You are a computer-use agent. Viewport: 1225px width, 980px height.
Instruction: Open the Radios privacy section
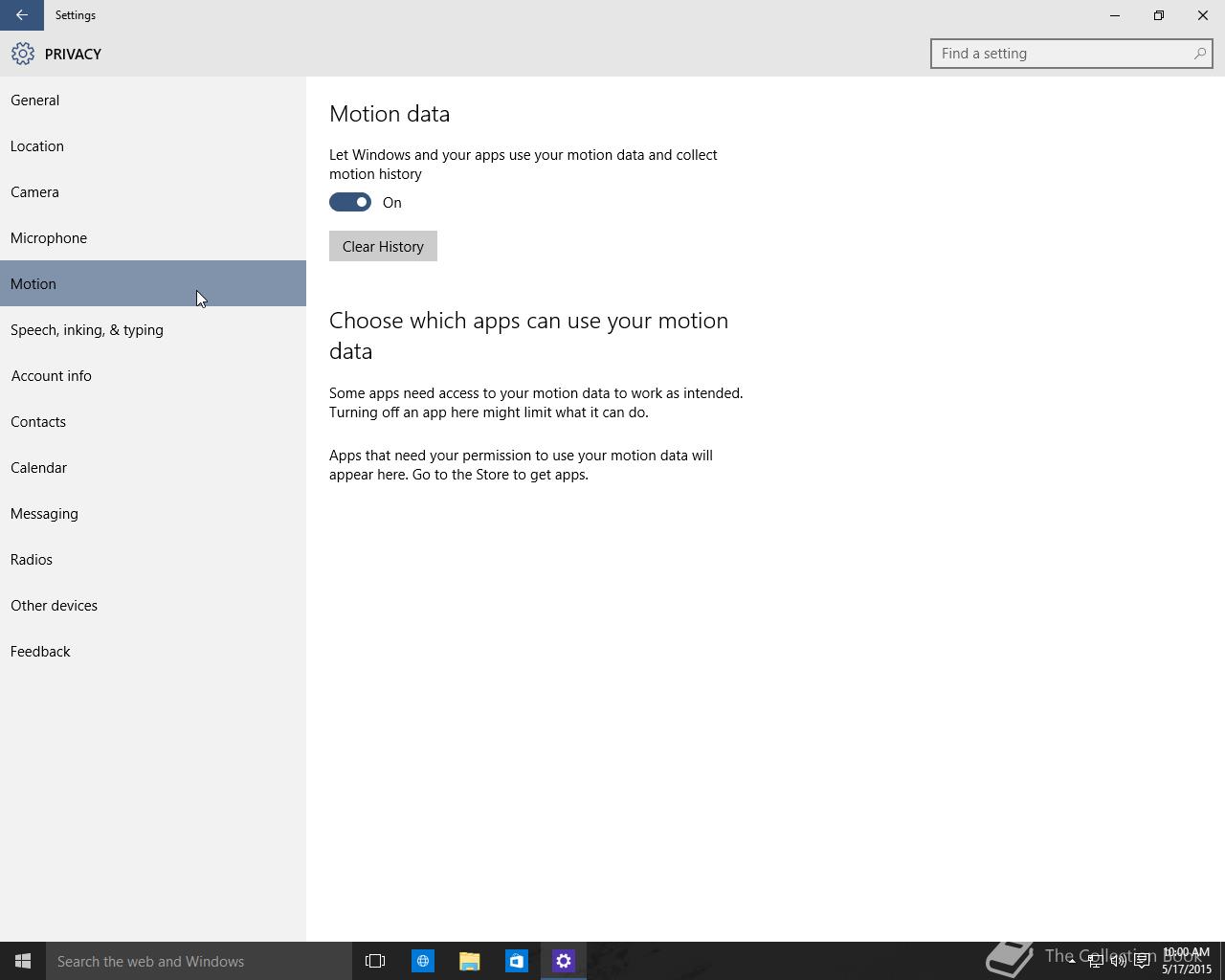tap(153, 559)
